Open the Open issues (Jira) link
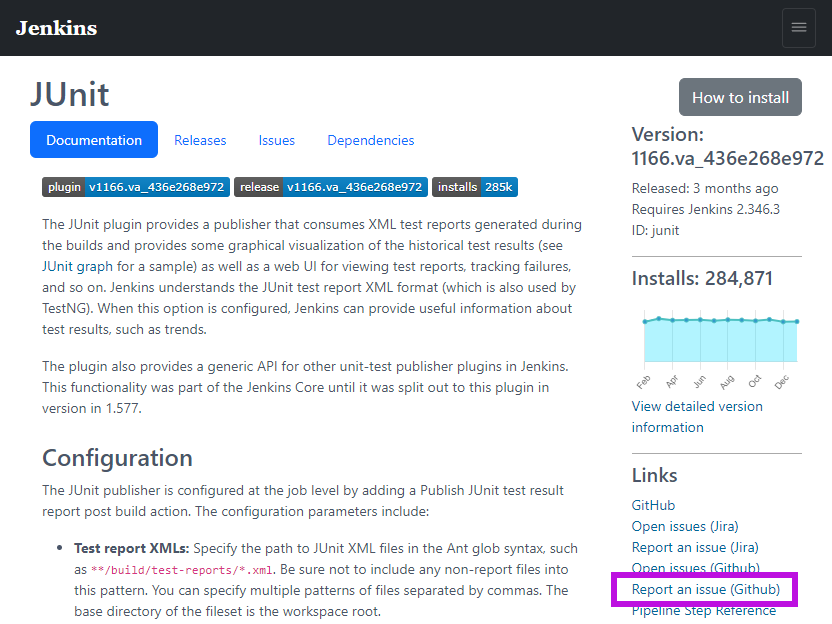 click(691, 526)
